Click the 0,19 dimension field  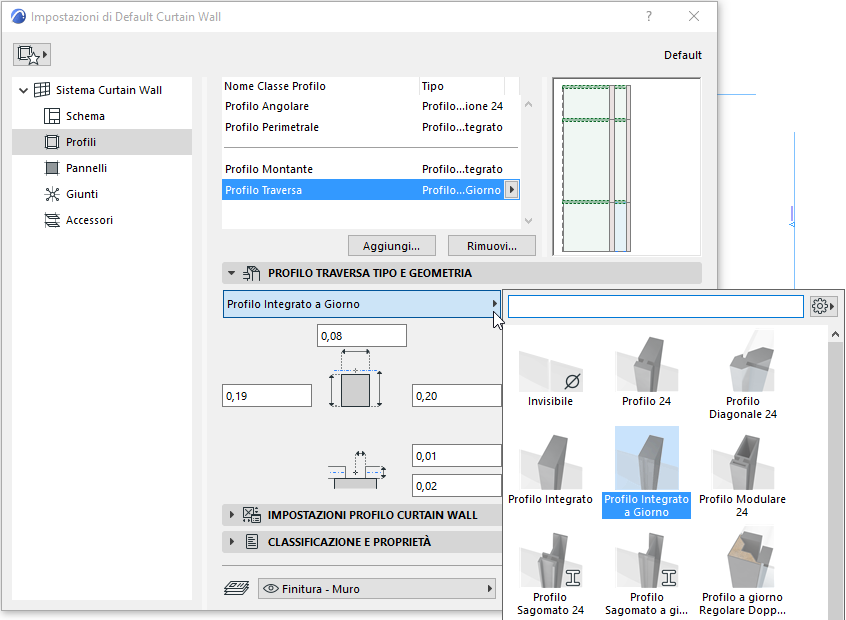pyautogui.click(x=267, y=396)
